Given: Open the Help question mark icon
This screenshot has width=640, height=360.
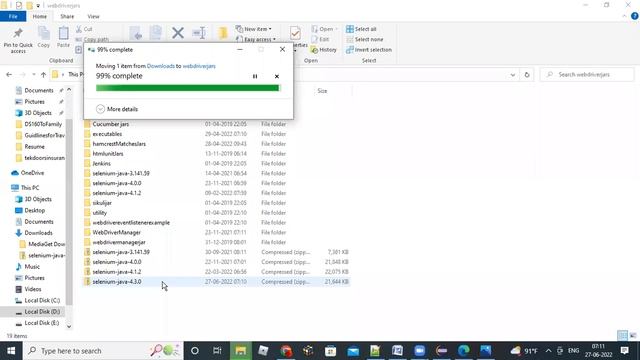Looking at the screenshot, I should pyautogui.click(x=634, y=16).
